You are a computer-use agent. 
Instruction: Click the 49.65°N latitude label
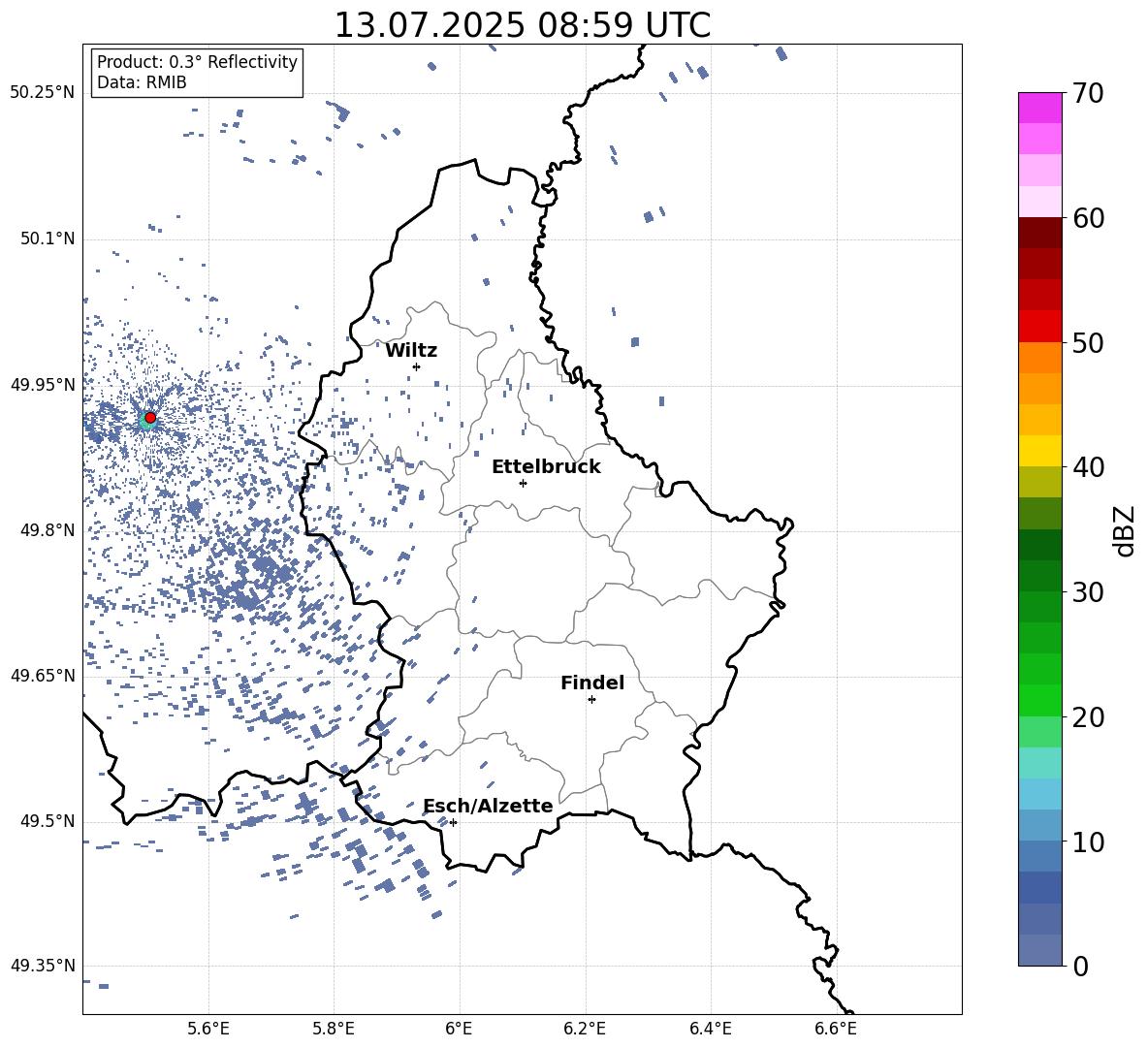[43, 675]
